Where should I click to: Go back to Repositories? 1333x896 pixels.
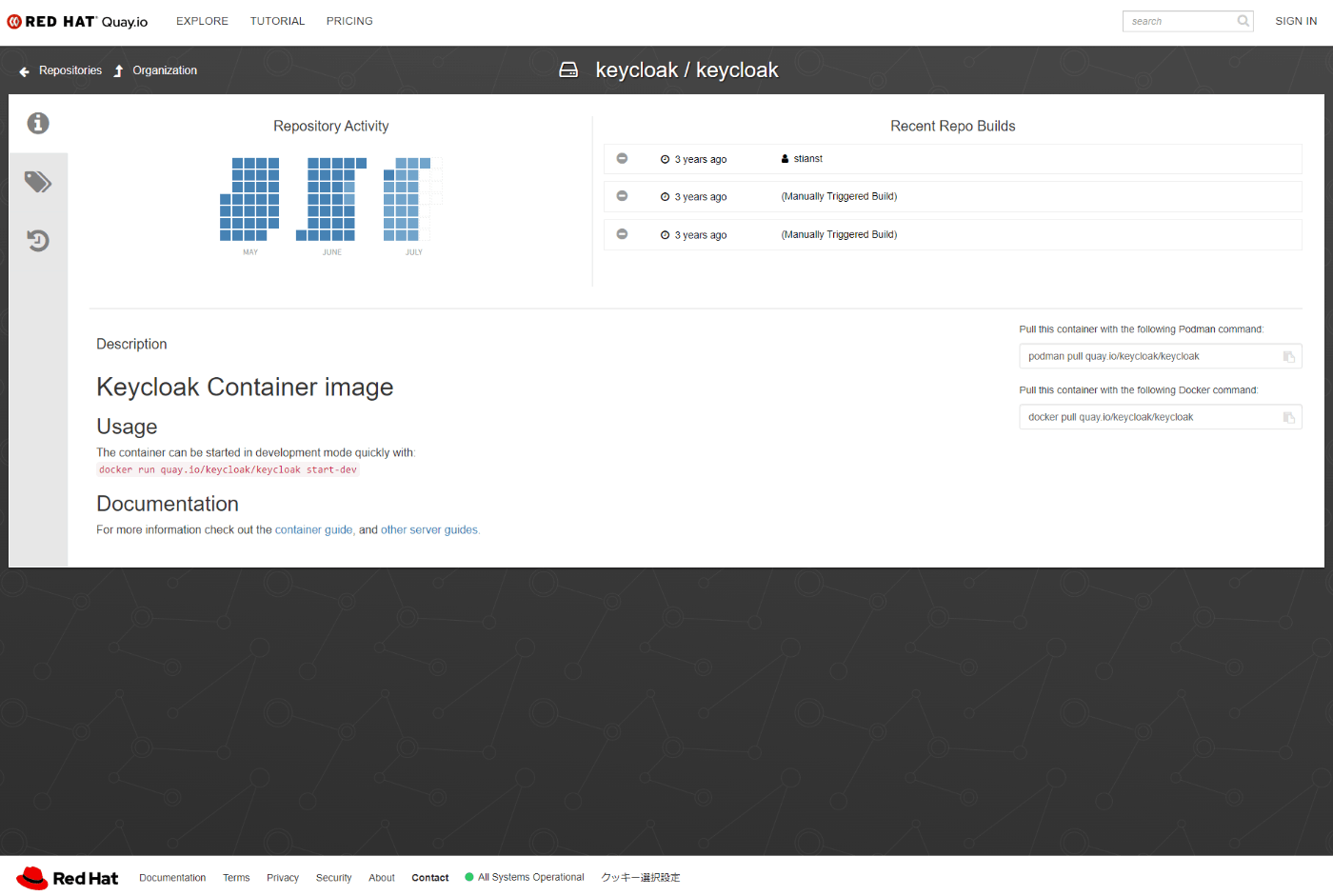pyautogui.click(x=70, y=70)
